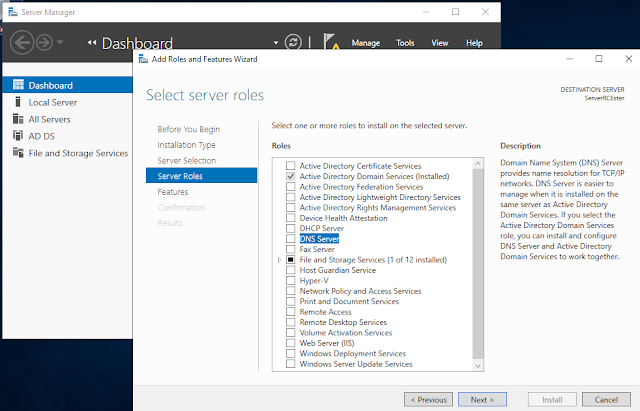The image size is (640, 411).
Task: Go to the Before You Begin step
Action: click(189, 129)
